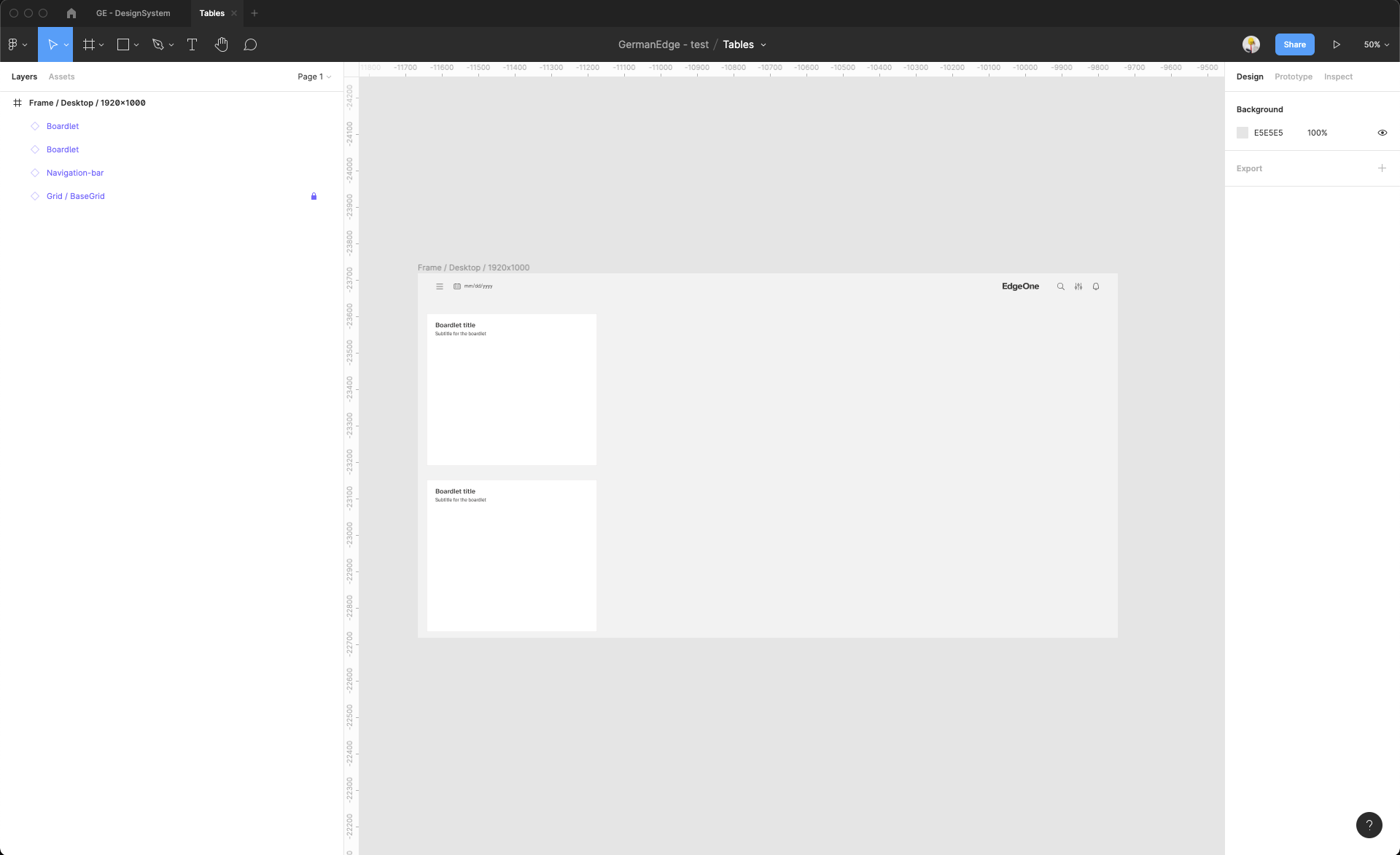The width and height of the screenshot is (1400, 855).
Task: Select the Frame tool
Action: point(89,44)
